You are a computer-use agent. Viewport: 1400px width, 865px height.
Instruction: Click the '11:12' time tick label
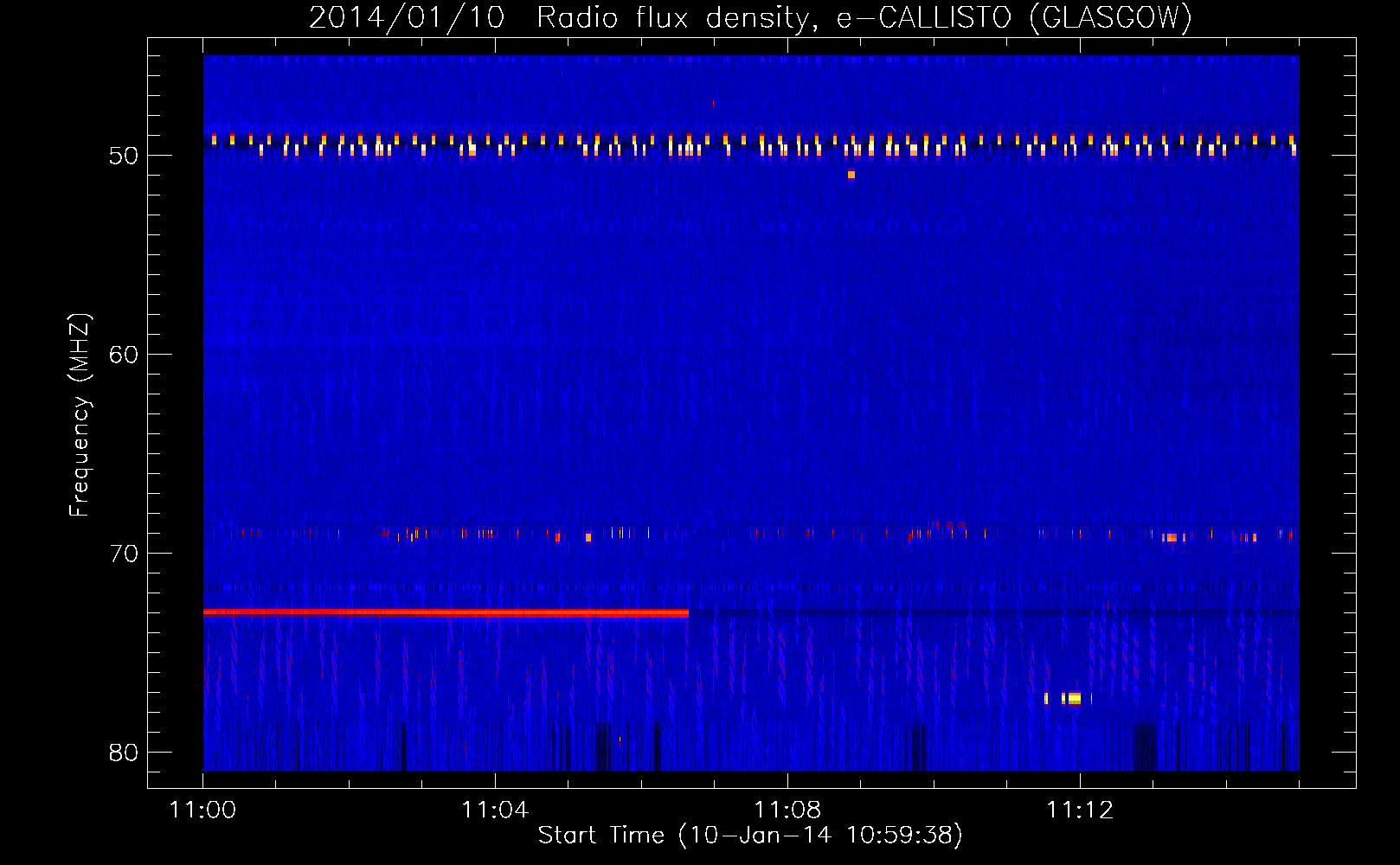[x=1080, y=811]
